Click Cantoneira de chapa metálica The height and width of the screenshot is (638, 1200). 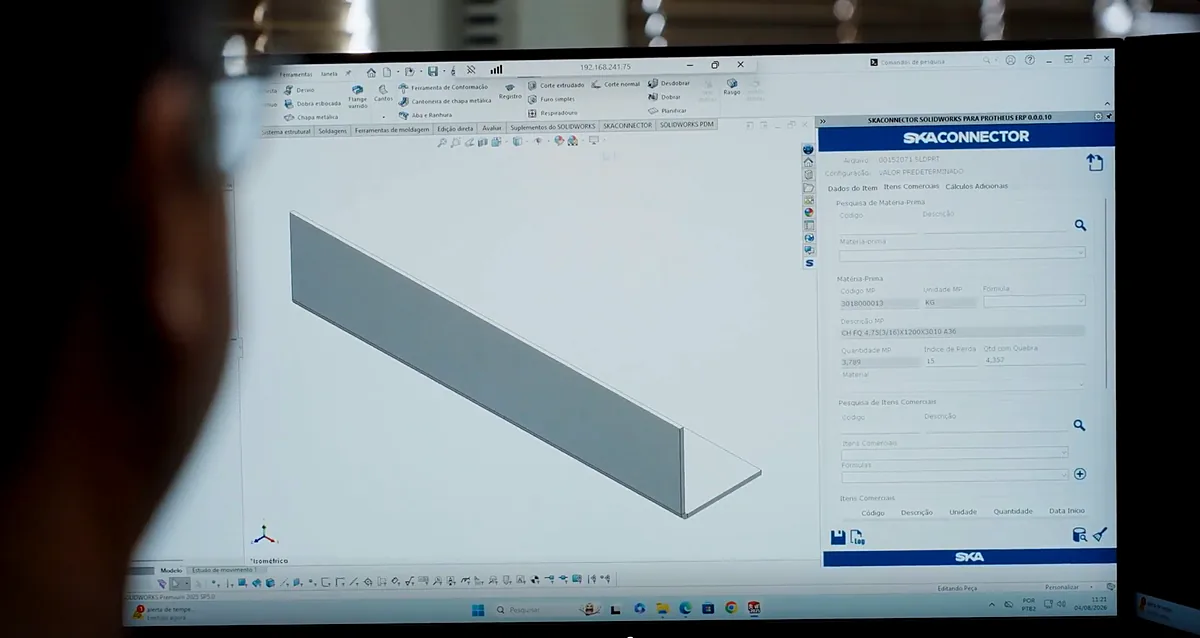(445, 101)
